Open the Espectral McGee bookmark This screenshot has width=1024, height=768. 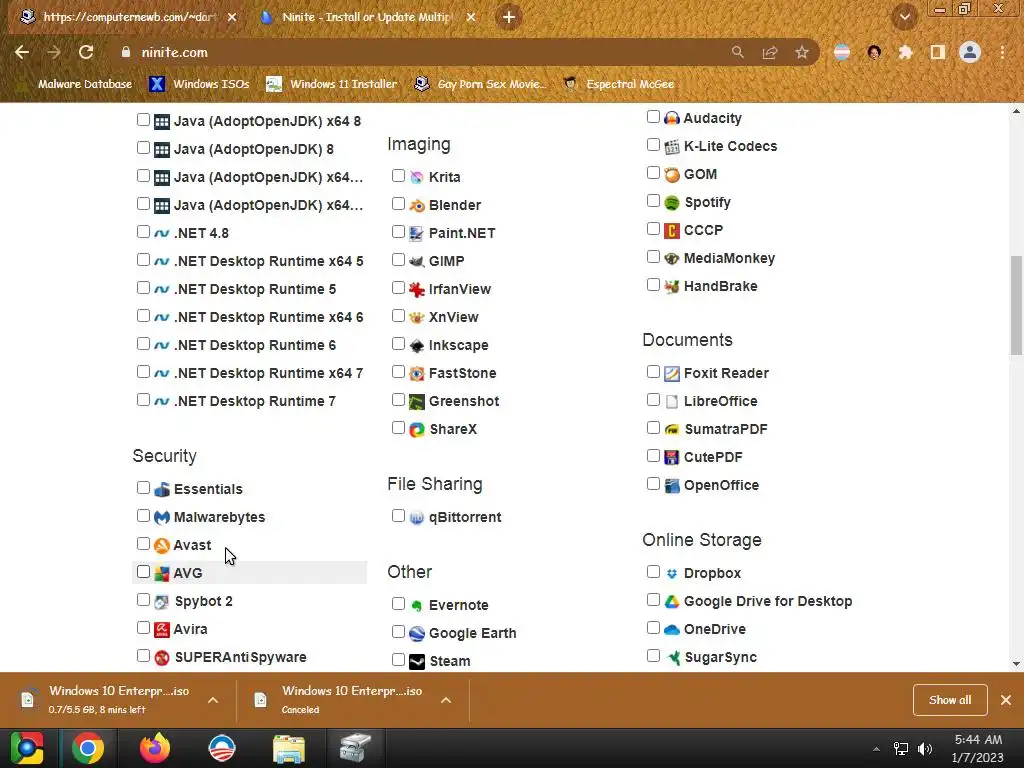[619, 84]
